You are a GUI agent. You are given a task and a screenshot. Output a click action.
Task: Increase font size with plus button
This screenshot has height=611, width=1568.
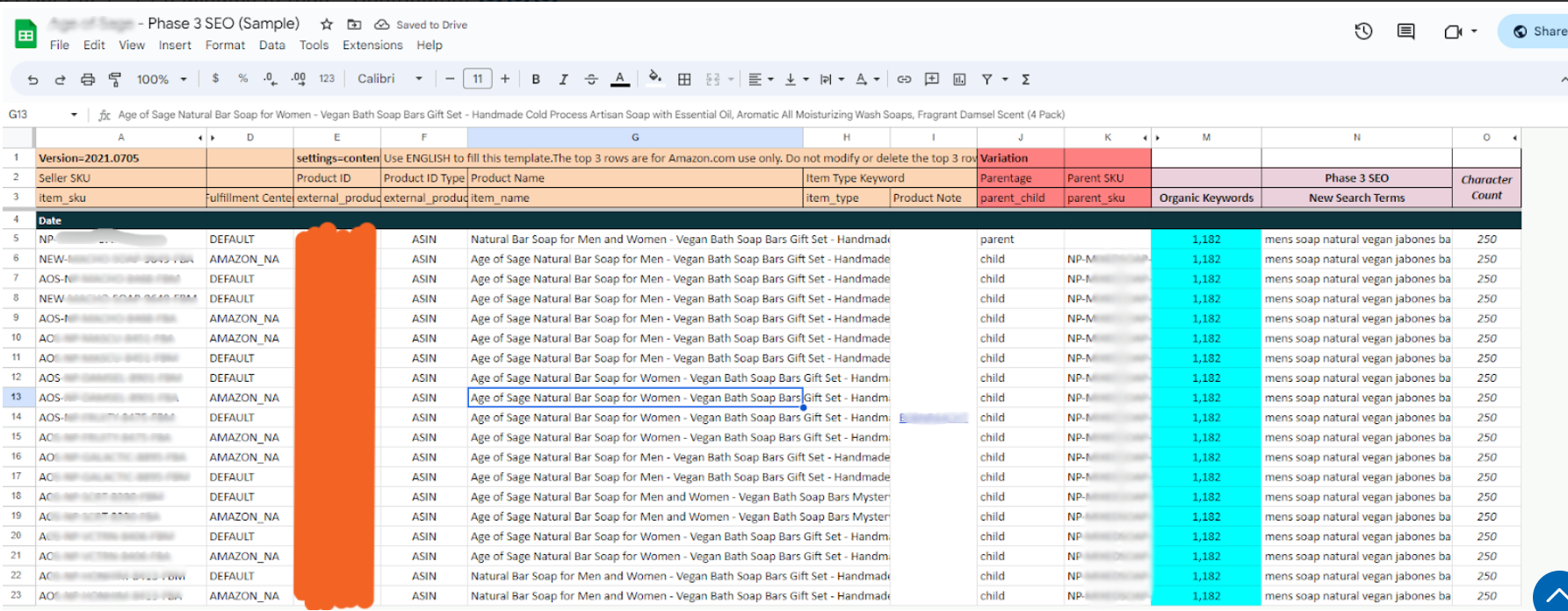coord(505,79)
